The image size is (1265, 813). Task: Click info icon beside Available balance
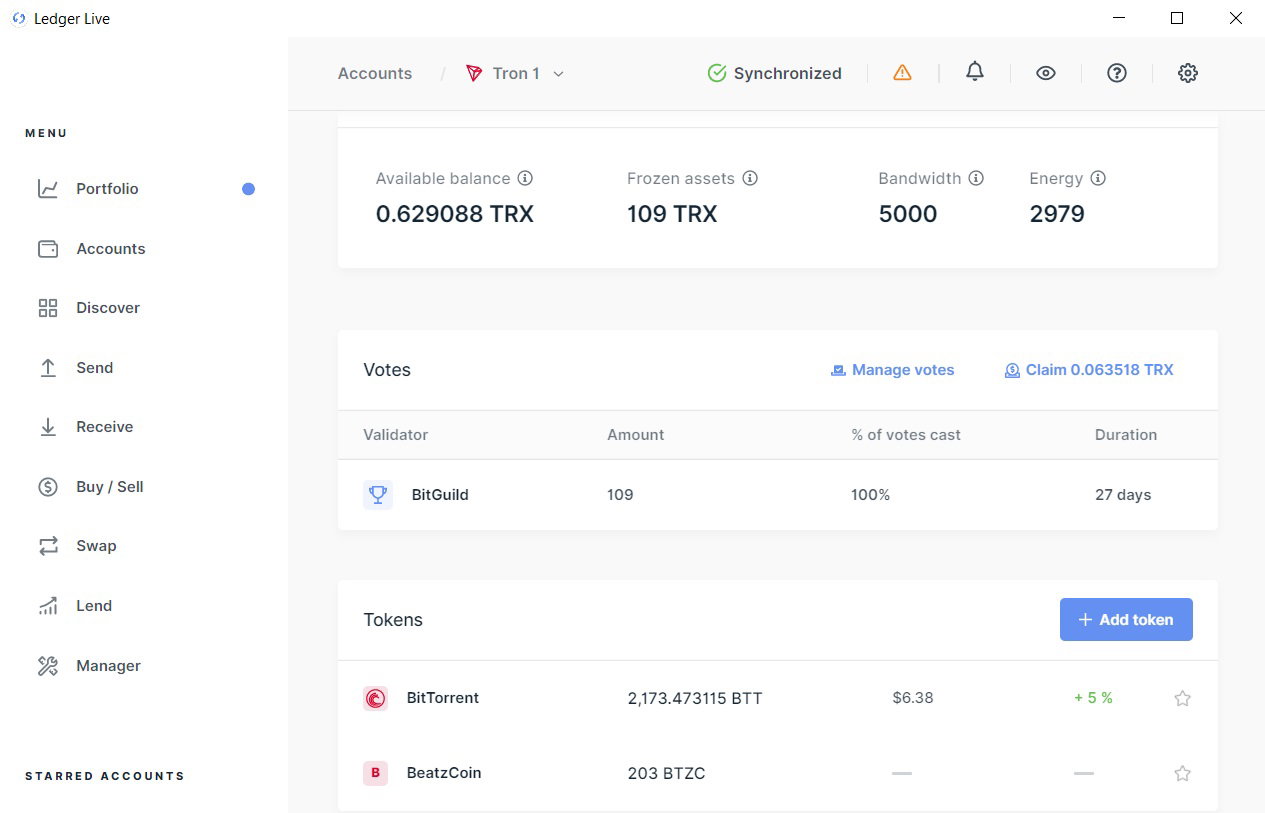point(525,178)
